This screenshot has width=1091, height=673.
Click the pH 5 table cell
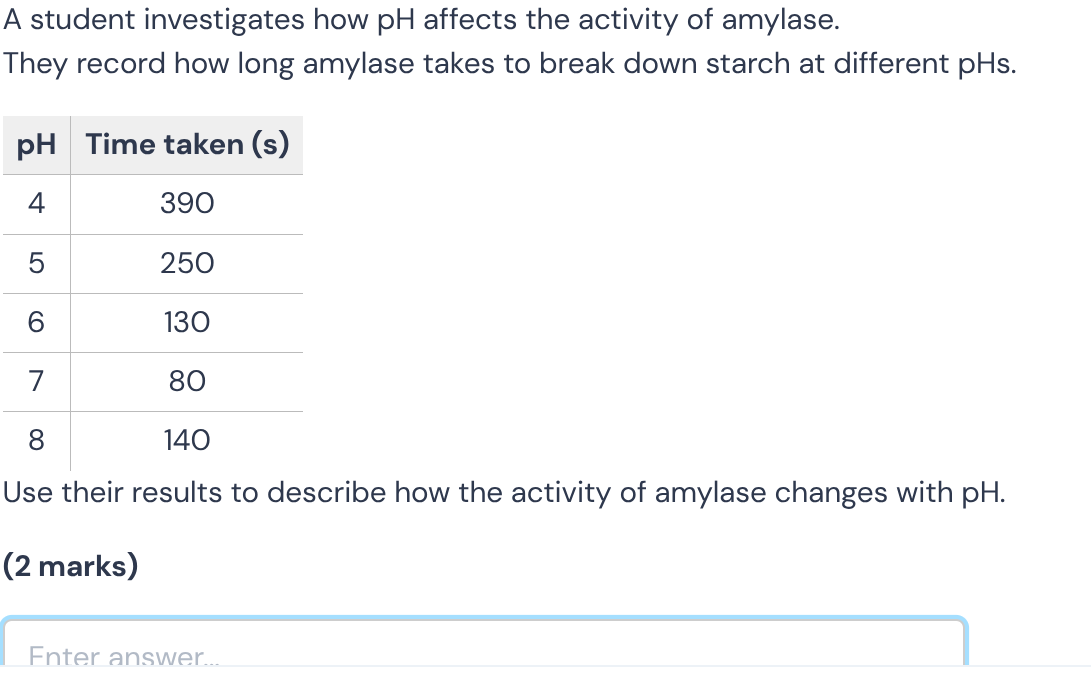click(x=36, y=263)
